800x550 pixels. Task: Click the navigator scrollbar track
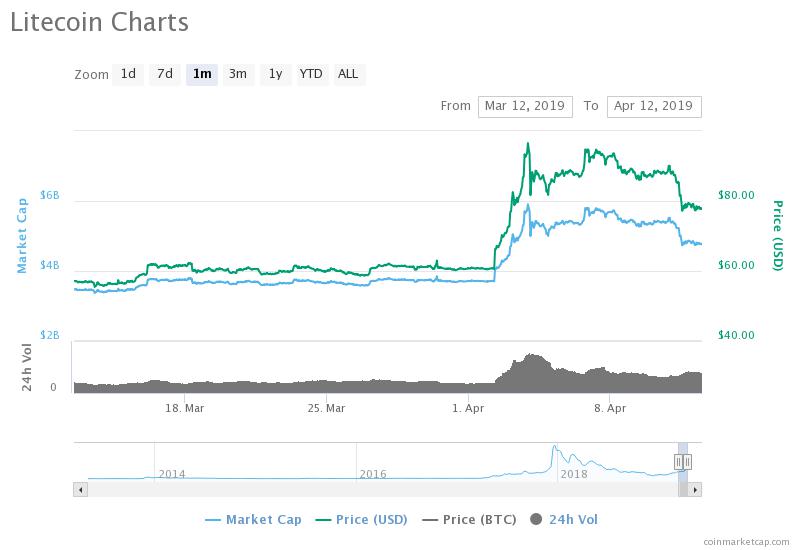(x=380, y=489)
